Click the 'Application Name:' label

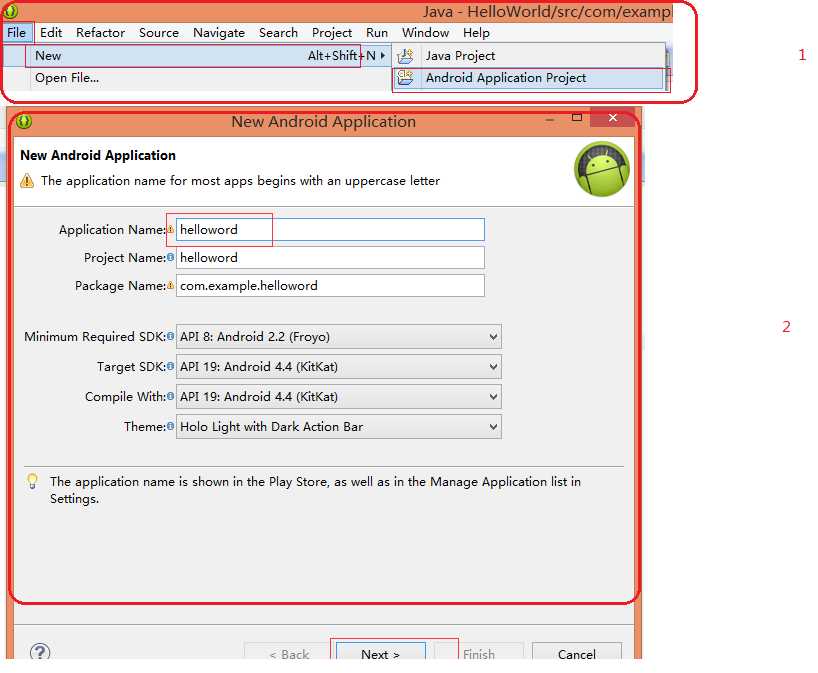pos(112,230)
